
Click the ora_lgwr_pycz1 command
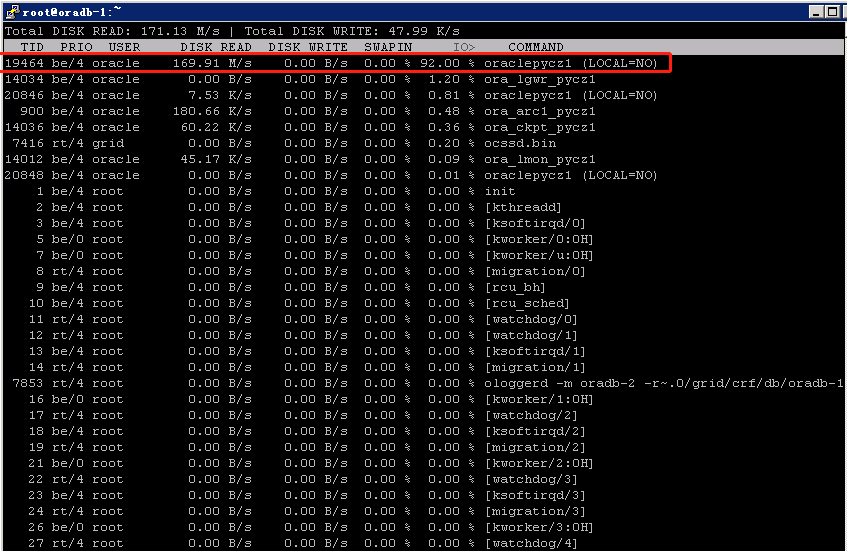pyautogui.click(x=540, y=79)
